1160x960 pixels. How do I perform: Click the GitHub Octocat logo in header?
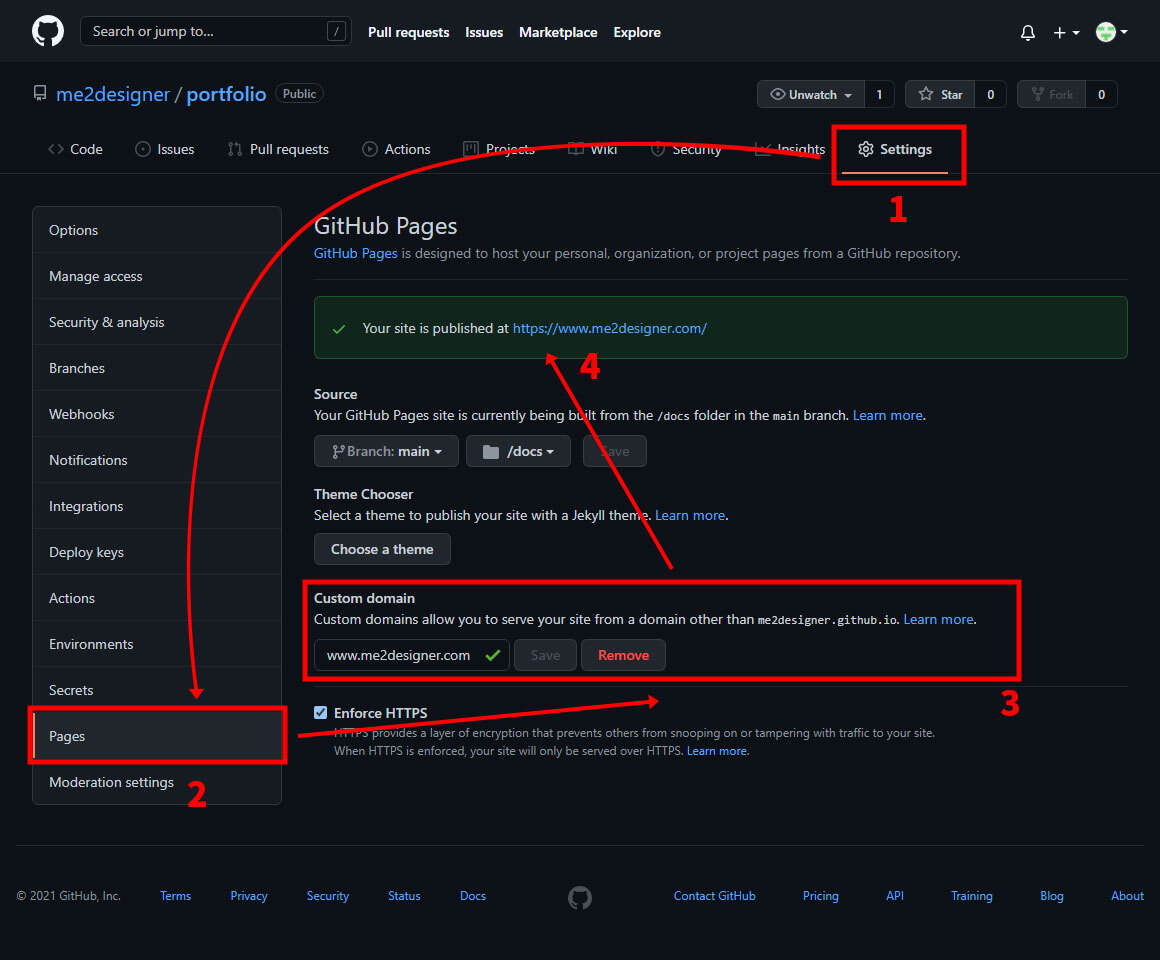click(x=48, y=32)
